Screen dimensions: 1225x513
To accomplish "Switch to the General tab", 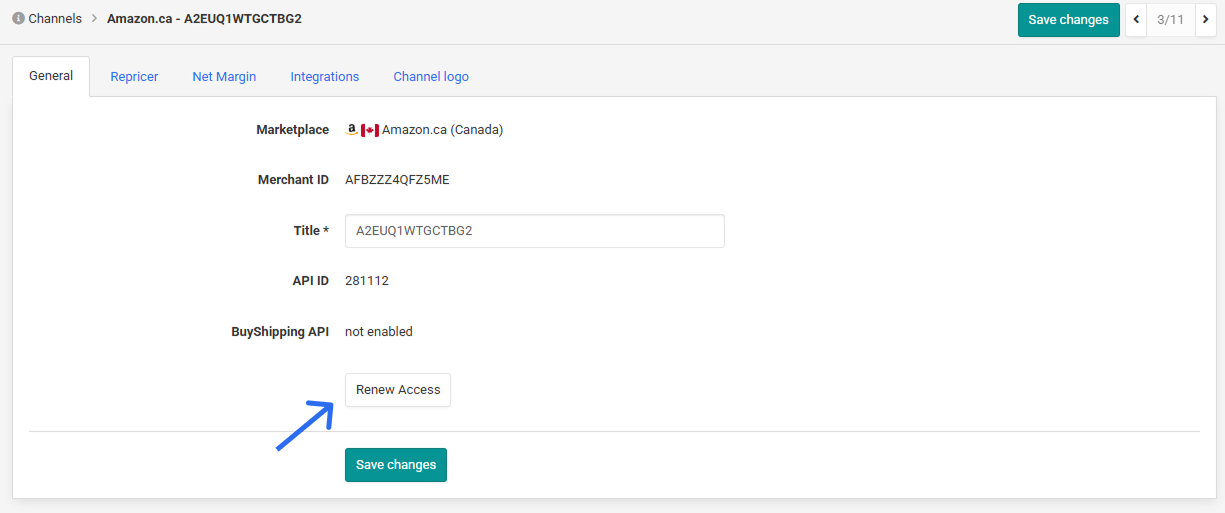I will tap(51, 76).
